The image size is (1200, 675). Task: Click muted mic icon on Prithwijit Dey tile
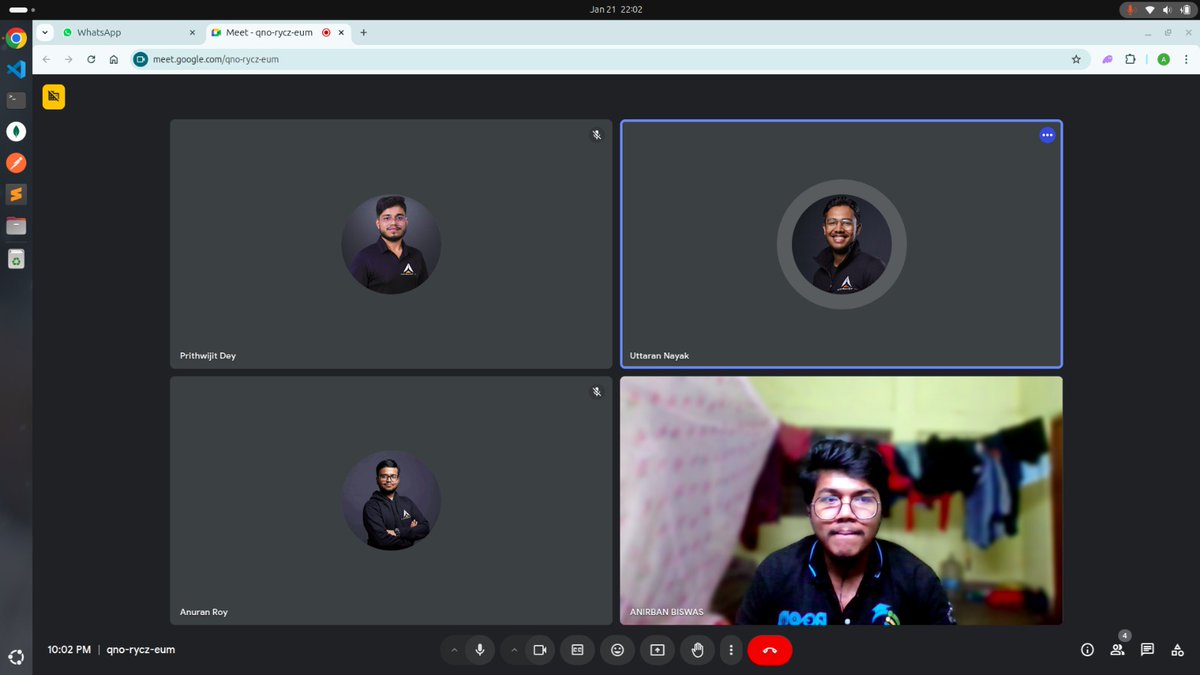coord(597,135)
